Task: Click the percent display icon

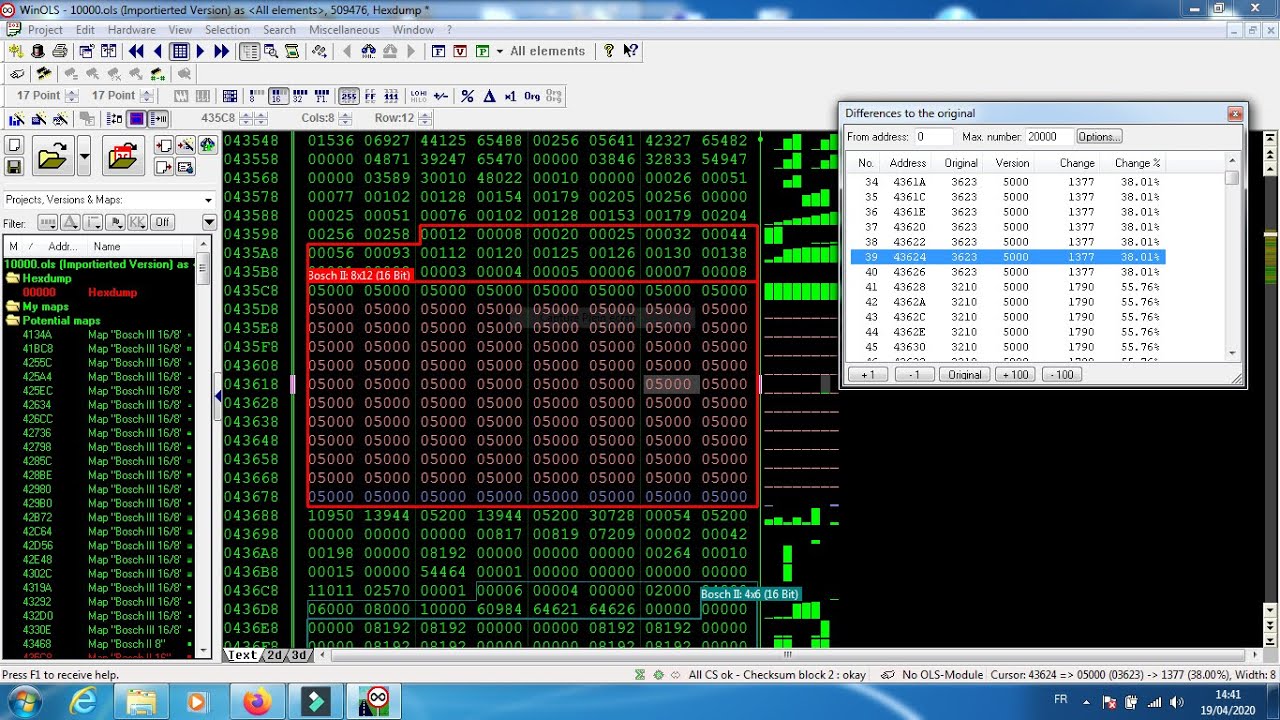Action: point(467,96)
